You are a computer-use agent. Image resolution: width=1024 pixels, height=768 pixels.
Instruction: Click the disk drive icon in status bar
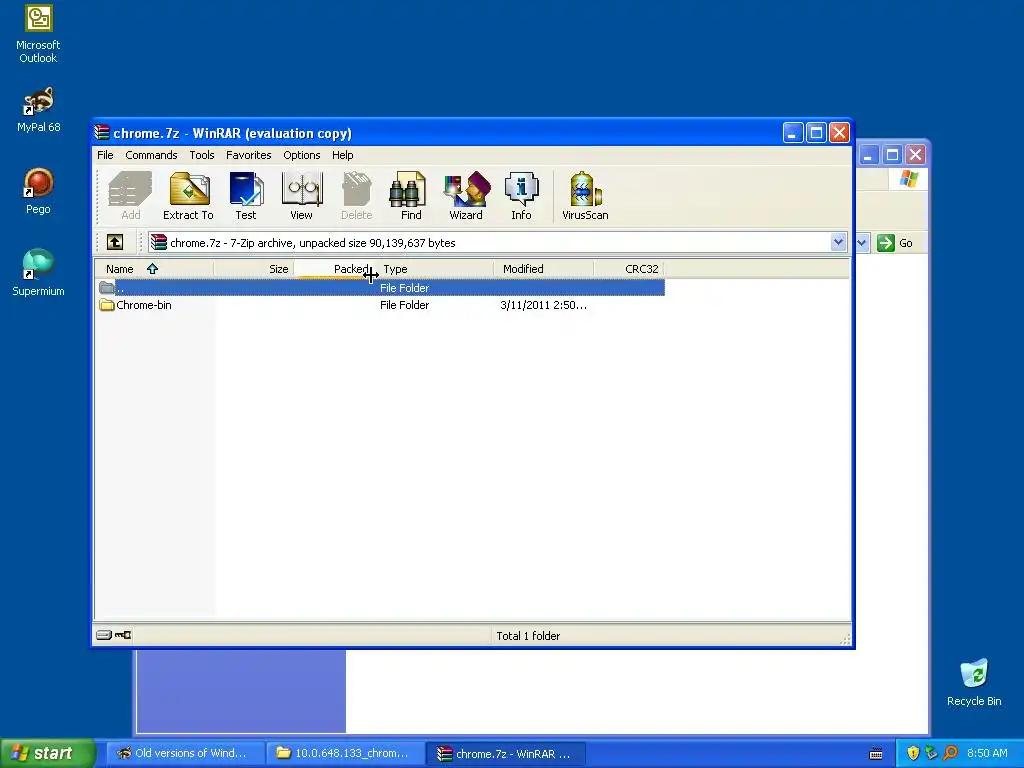pos(104,635)
